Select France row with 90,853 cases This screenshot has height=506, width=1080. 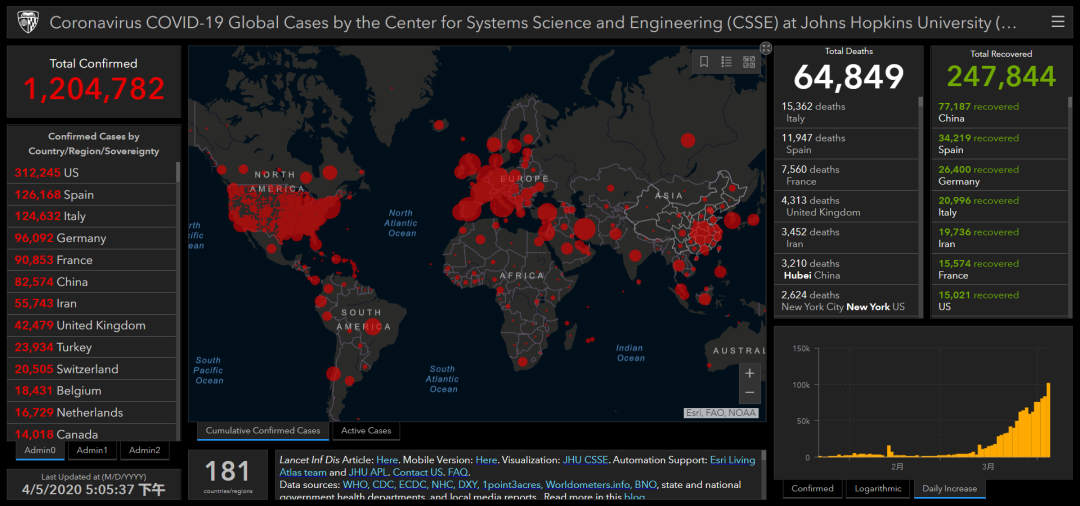pos(92,260)
